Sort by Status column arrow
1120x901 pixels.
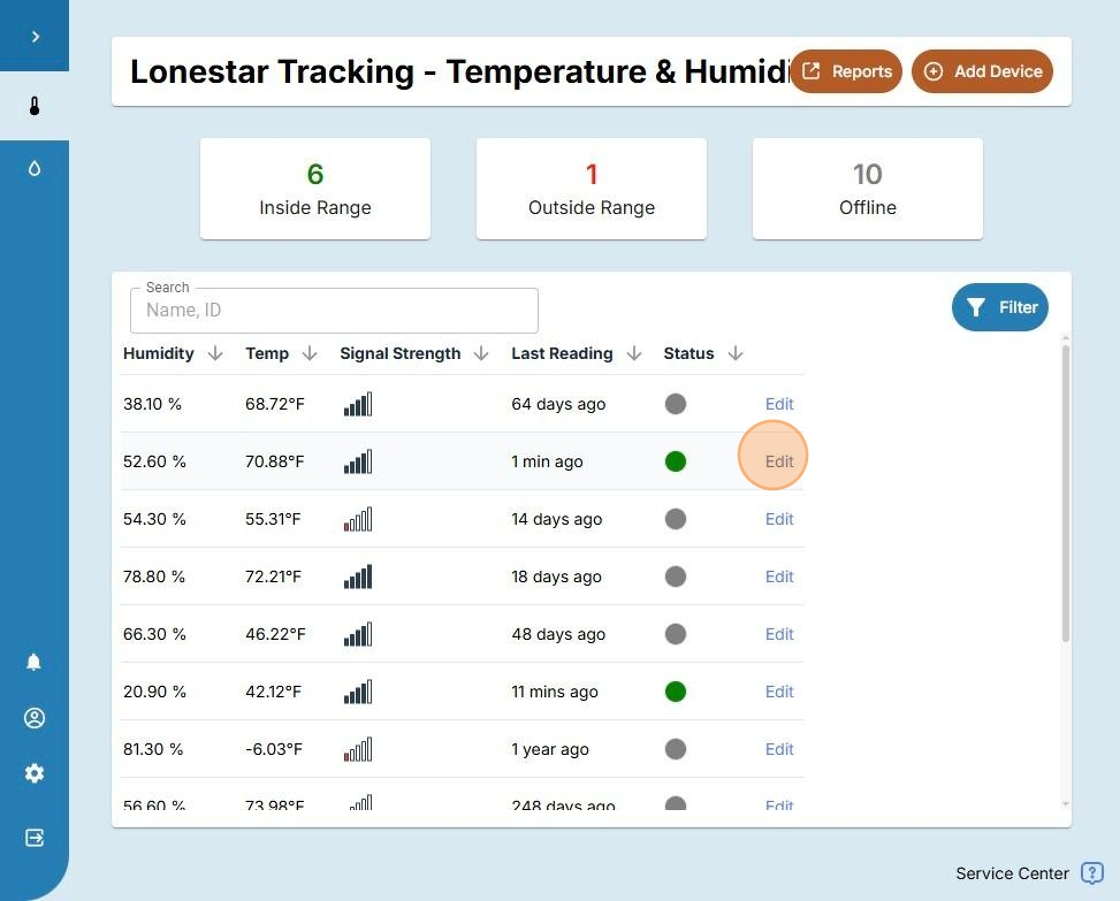pyautogui.click(x=736, y=354)
